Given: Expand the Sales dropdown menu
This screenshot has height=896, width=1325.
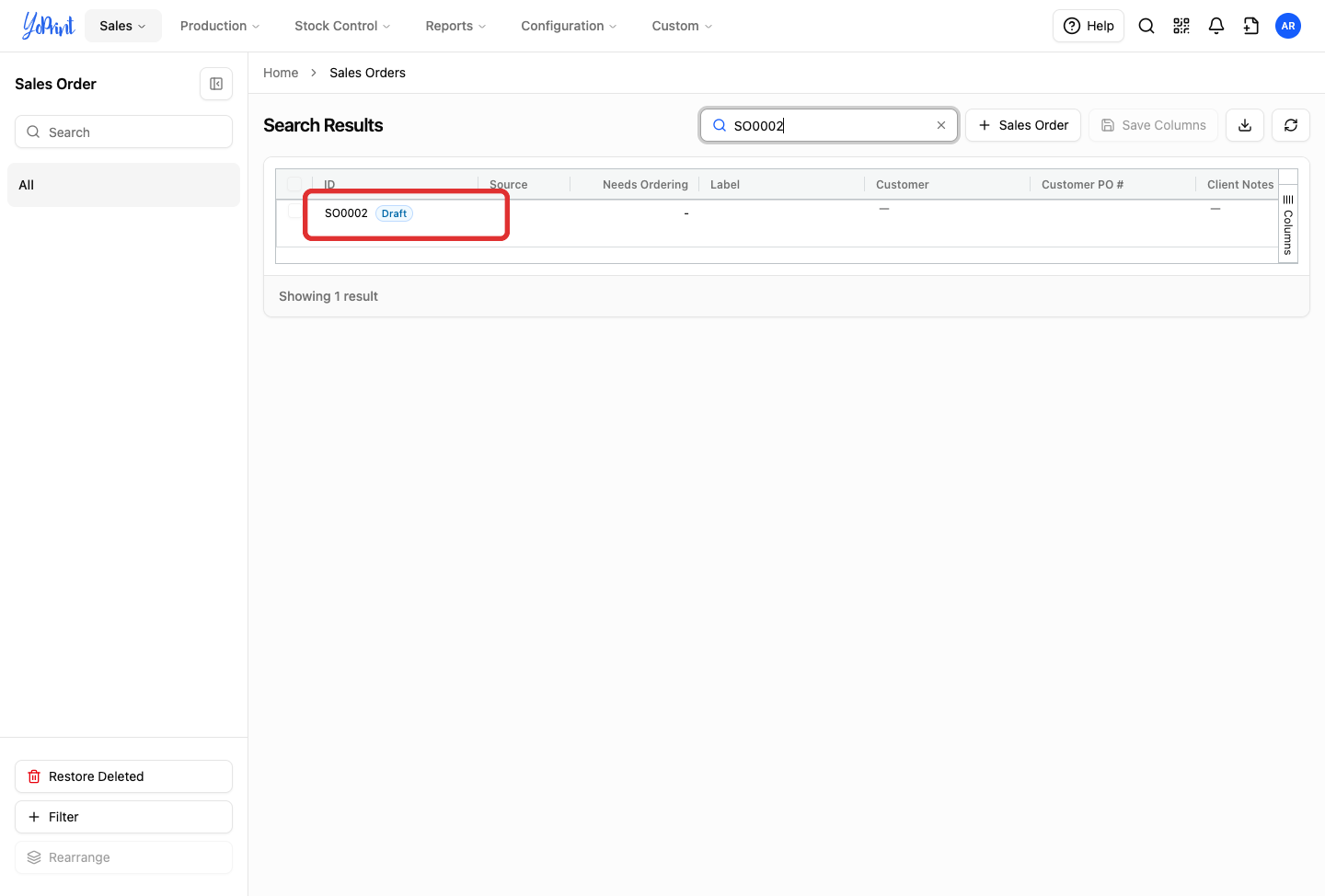Looking at the screenshot, I should pos(123,26).
